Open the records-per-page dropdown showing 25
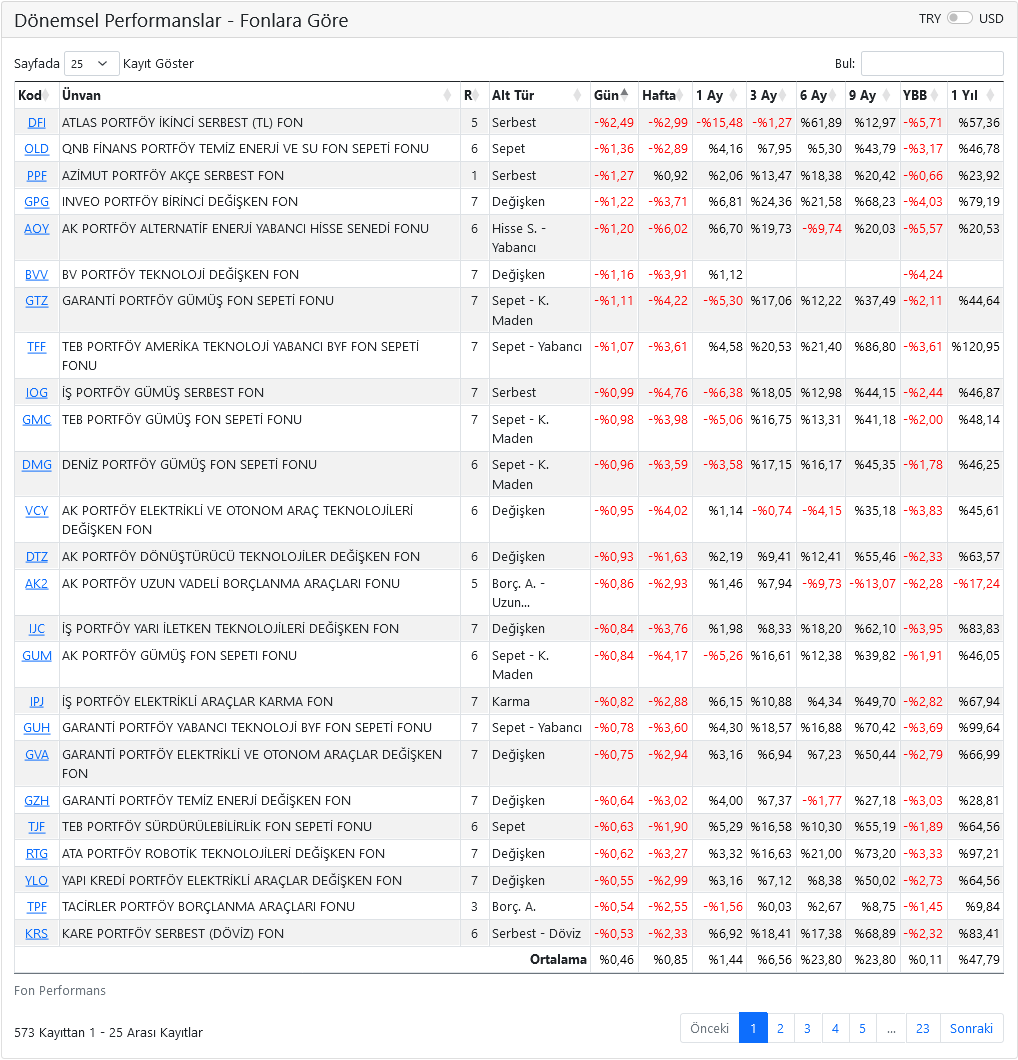This screenshot has width=1018, height=1060. (91, 64)
